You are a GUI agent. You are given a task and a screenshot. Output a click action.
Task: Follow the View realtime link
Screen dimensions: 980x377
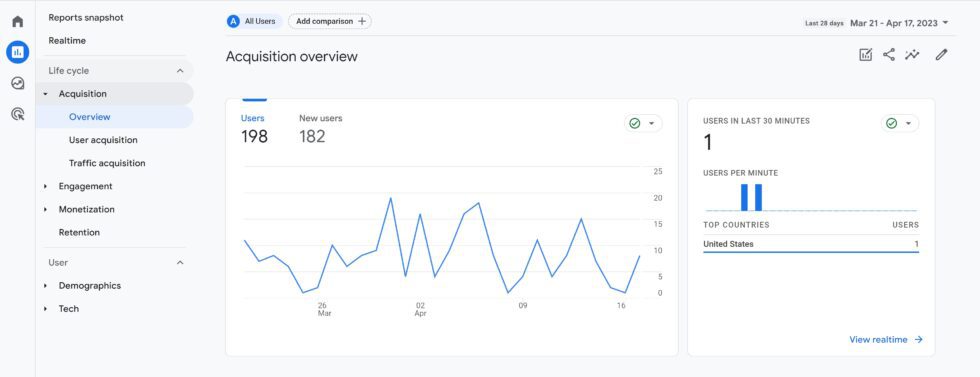click(x=886, y=339)
